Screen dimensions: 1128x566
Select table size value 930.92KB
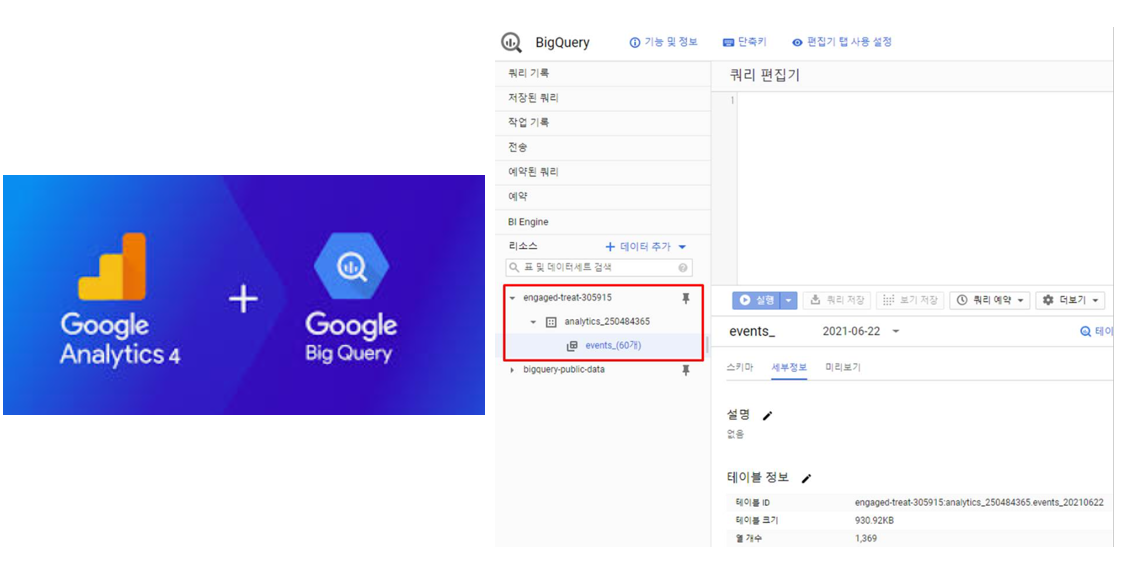pyautogui.click(x=874, y=521)
